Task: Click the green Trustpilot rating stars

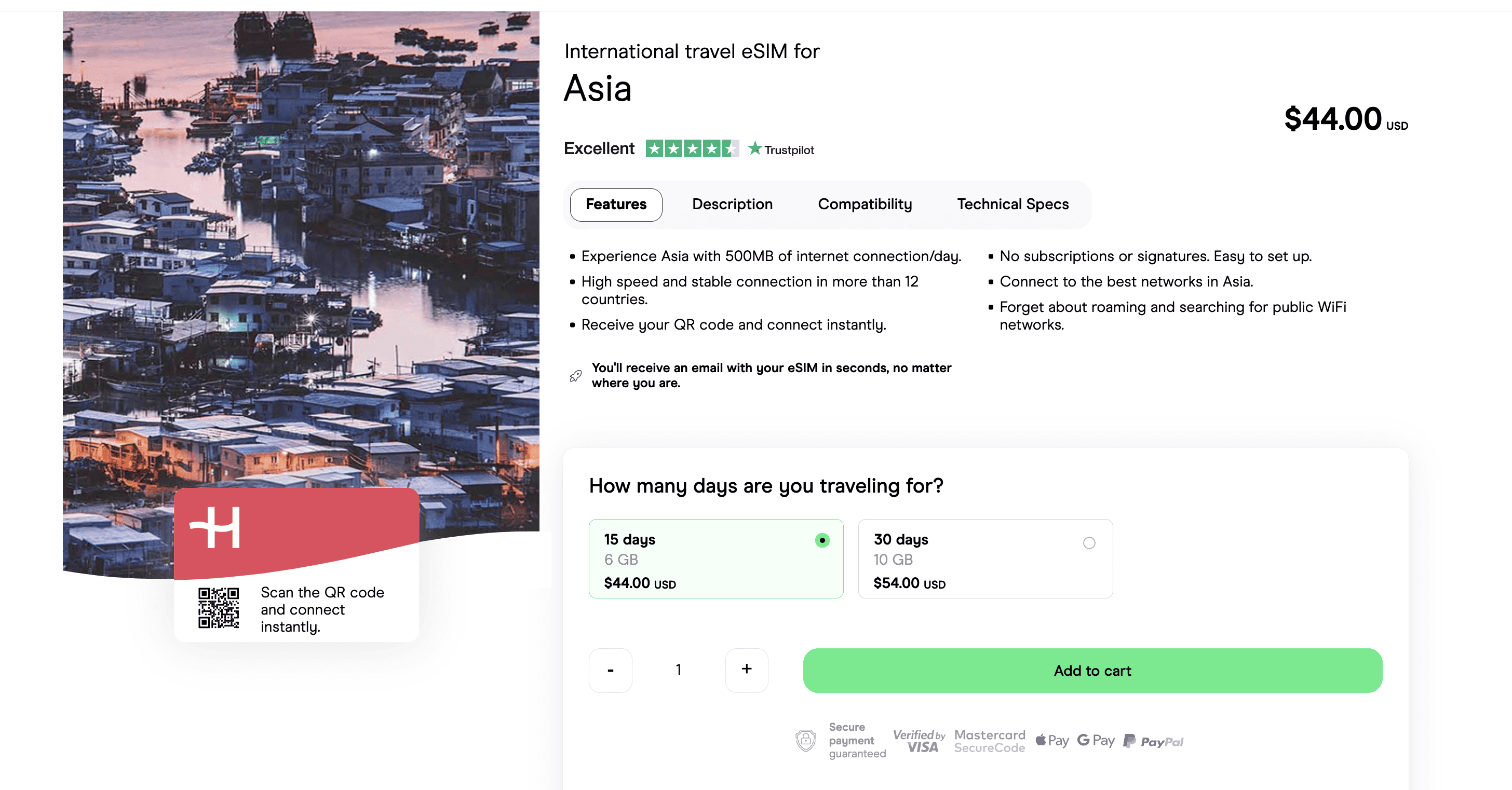Action: pyautogui.click(x=692, y=149)
